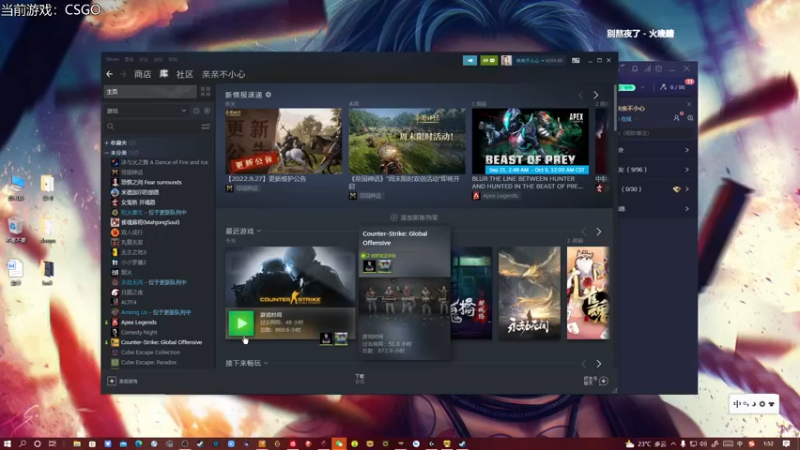This screenshot has height=450, width=800.
Task: Open the account name wallet dropdown
Action: pyautogui.click(x=539, y=61)
